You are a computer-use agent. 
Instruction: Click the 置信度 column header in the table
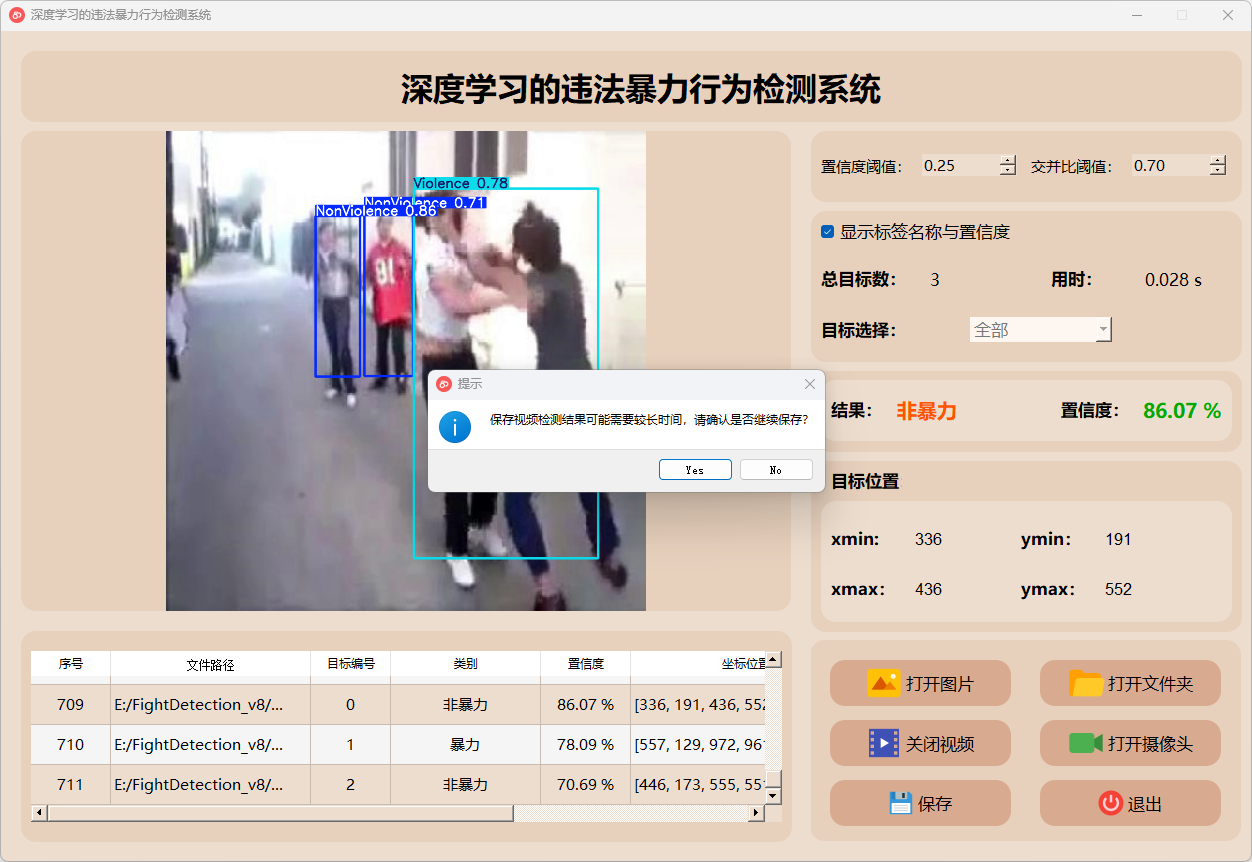pos(585,664)
